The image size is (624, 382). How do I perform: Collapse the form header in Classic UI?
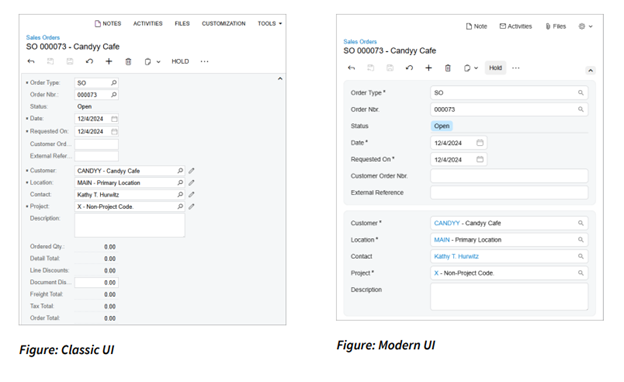[x=280, y=79]
